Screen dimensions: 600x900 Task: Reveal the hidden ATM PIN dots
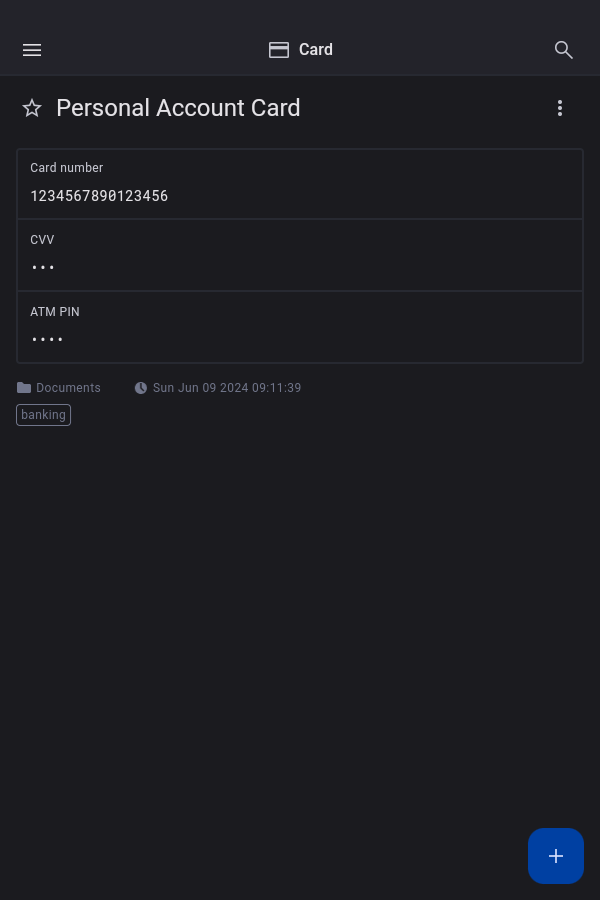[x=47, y=339]
